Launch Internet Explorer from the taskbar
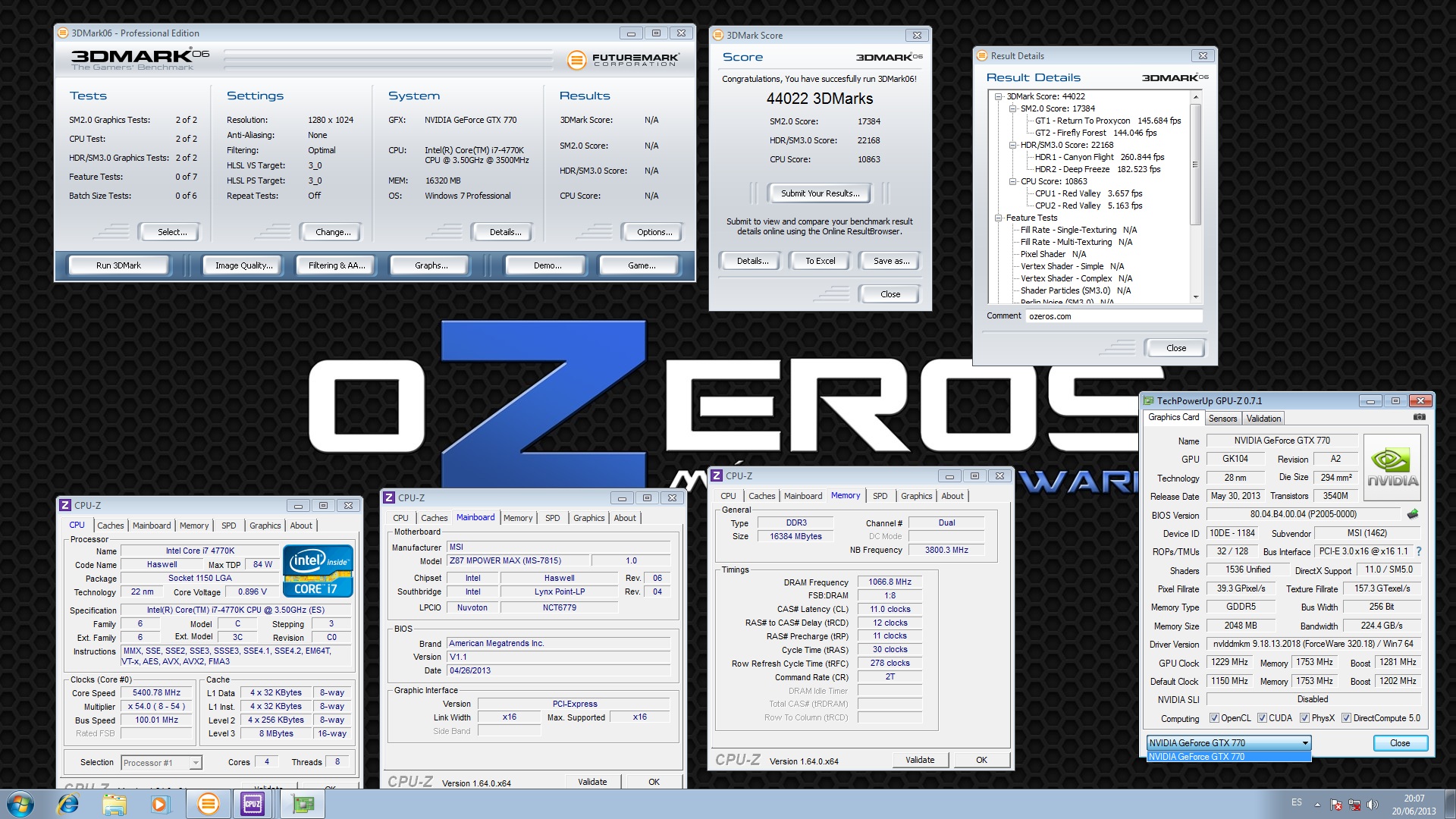Image resolution: width=1456 pixels, height=819 pixels. point(68,804)
